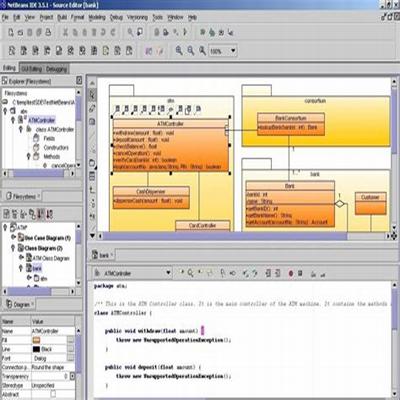Switch to the GUI Editing workspace tab
Viewport: 400px width, 400px height.
click(x=32, y=69)
